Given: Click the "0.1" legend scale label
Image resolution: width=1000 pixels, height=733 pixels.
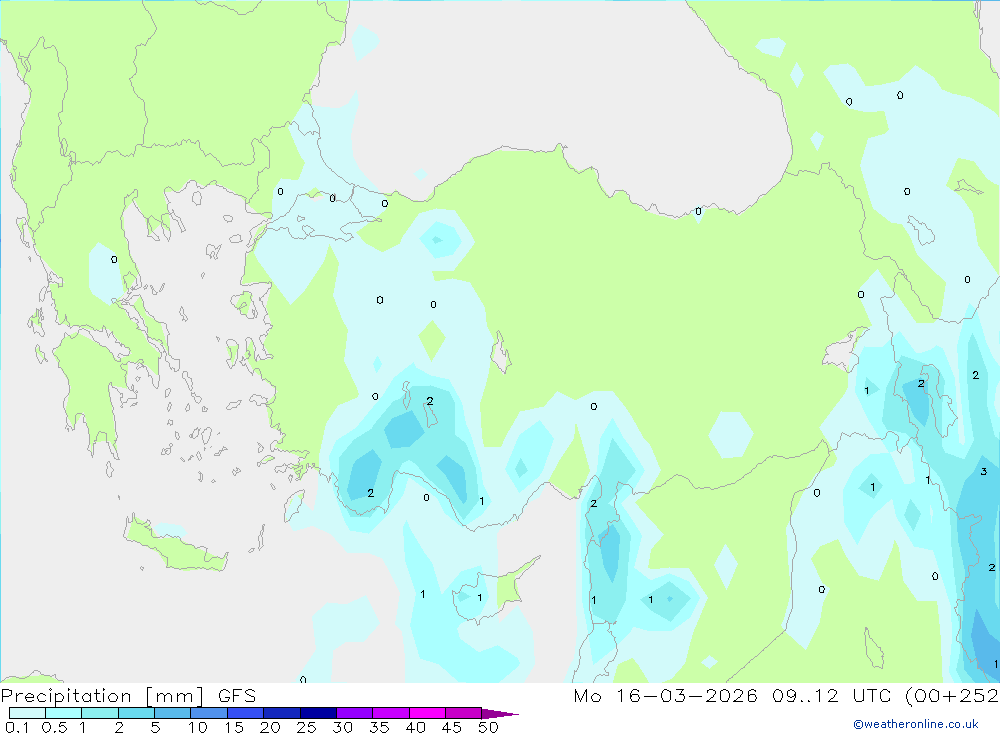Looking at the screenshot, I should [x=17, y=727].
